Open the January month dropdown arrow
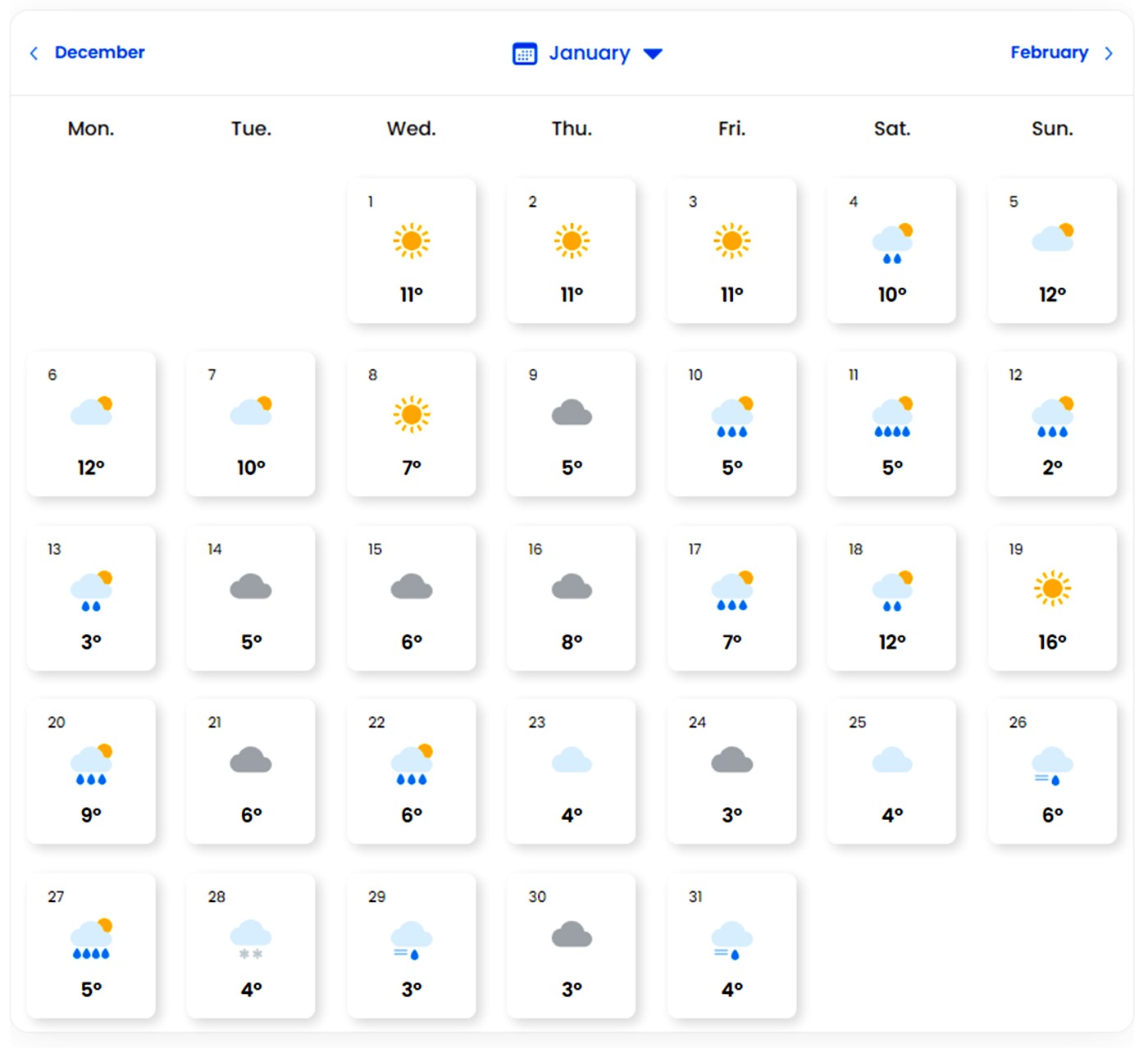The width and height of the screenshot is (1148, 1048). click(x=653, y=54)
